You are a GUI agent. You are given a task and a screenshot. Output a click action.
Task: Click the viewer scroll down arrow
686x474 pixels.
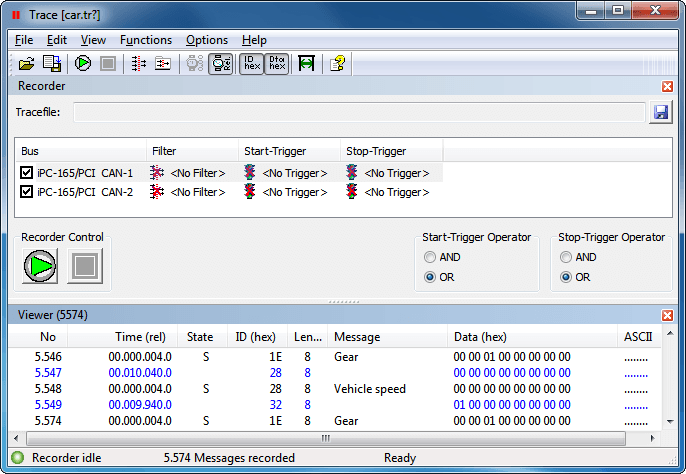(670, 421)
